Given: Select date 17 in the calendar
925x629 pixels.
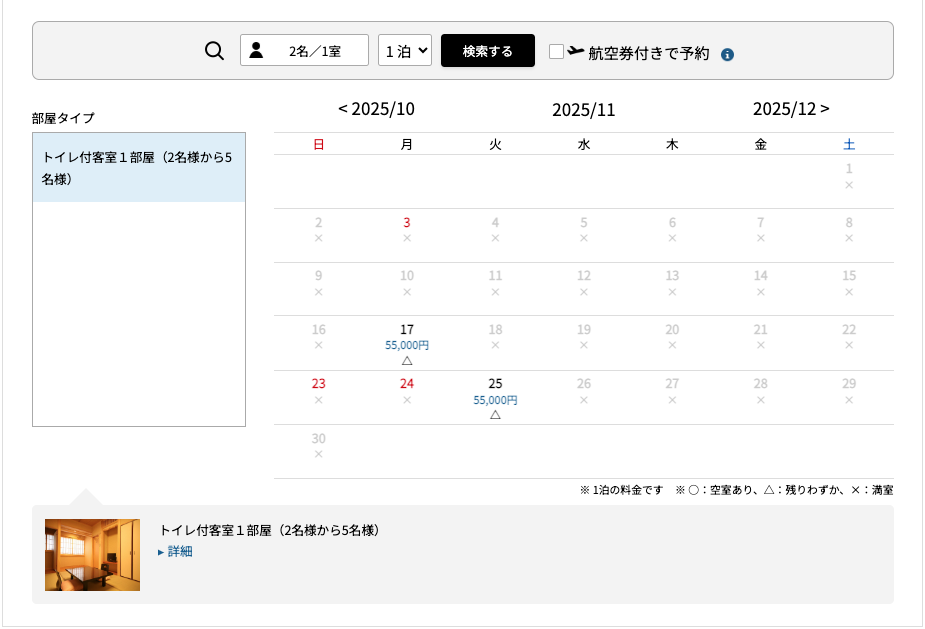Looking at the screenshot, I should 406,329.
